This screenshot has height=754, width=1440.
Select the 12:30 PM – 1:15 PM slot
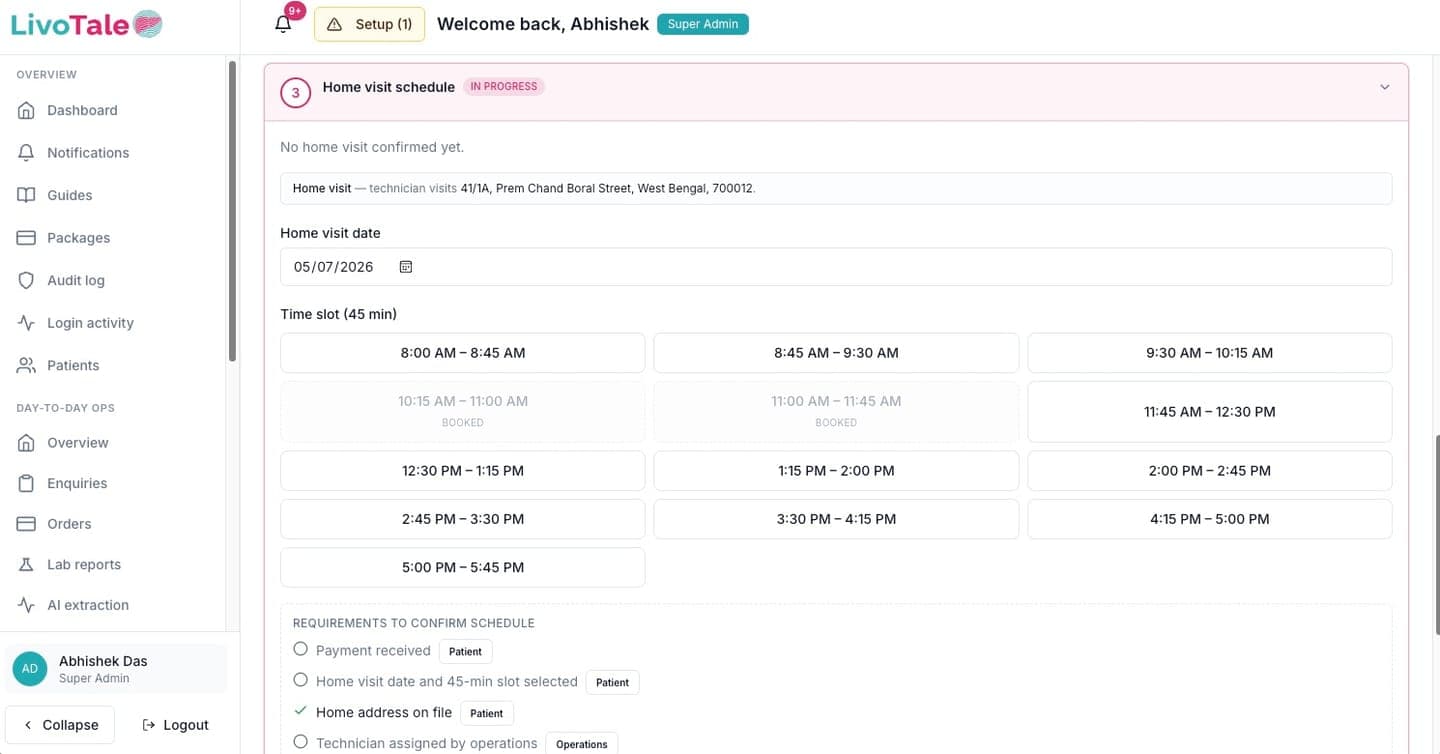463,471
